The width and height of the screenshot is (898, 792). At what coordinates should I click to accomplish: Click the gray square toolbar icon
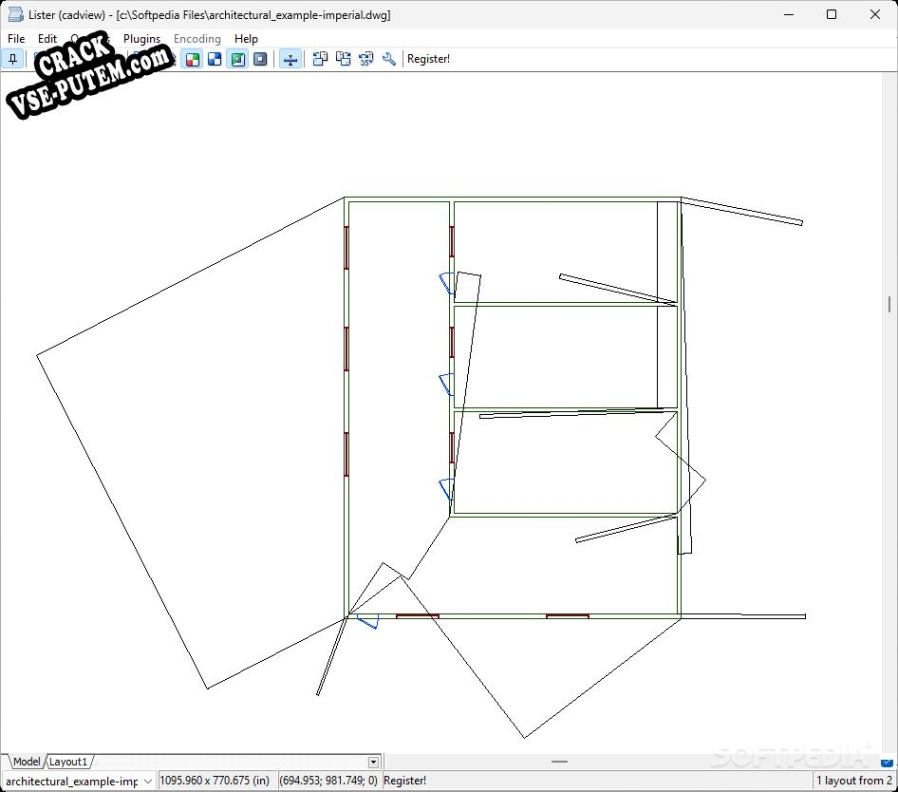(x=260, y=59)
